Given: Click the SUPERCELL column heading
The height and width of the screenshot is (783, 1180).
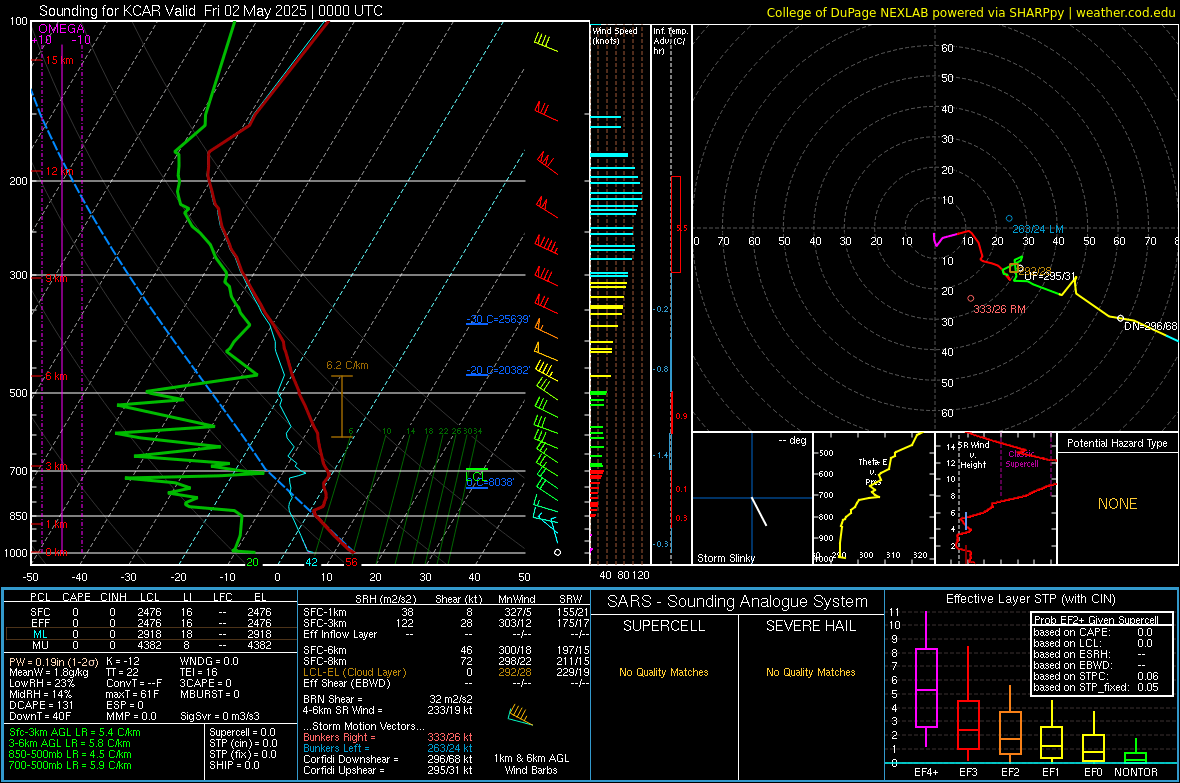Looking at the screenshot, I should tap(664, 626).
